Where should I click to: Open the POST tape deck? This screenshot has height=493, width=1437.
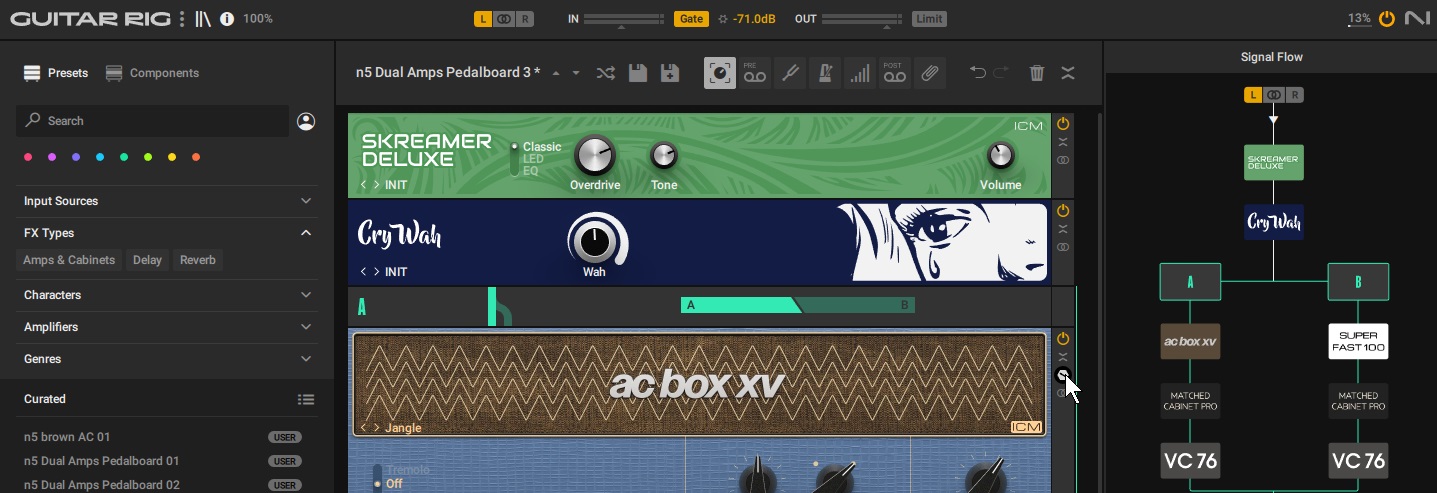[x=895, y=73]
